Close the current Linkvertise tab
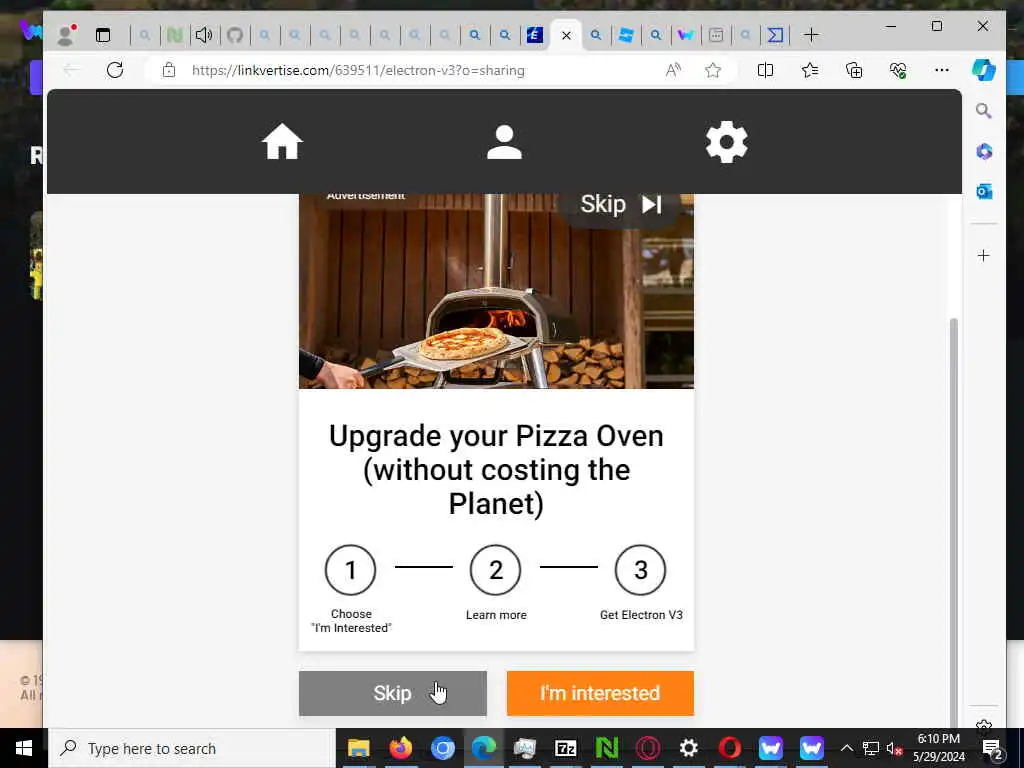Screen dimensions: 1024x768 (x=566, y=35)
